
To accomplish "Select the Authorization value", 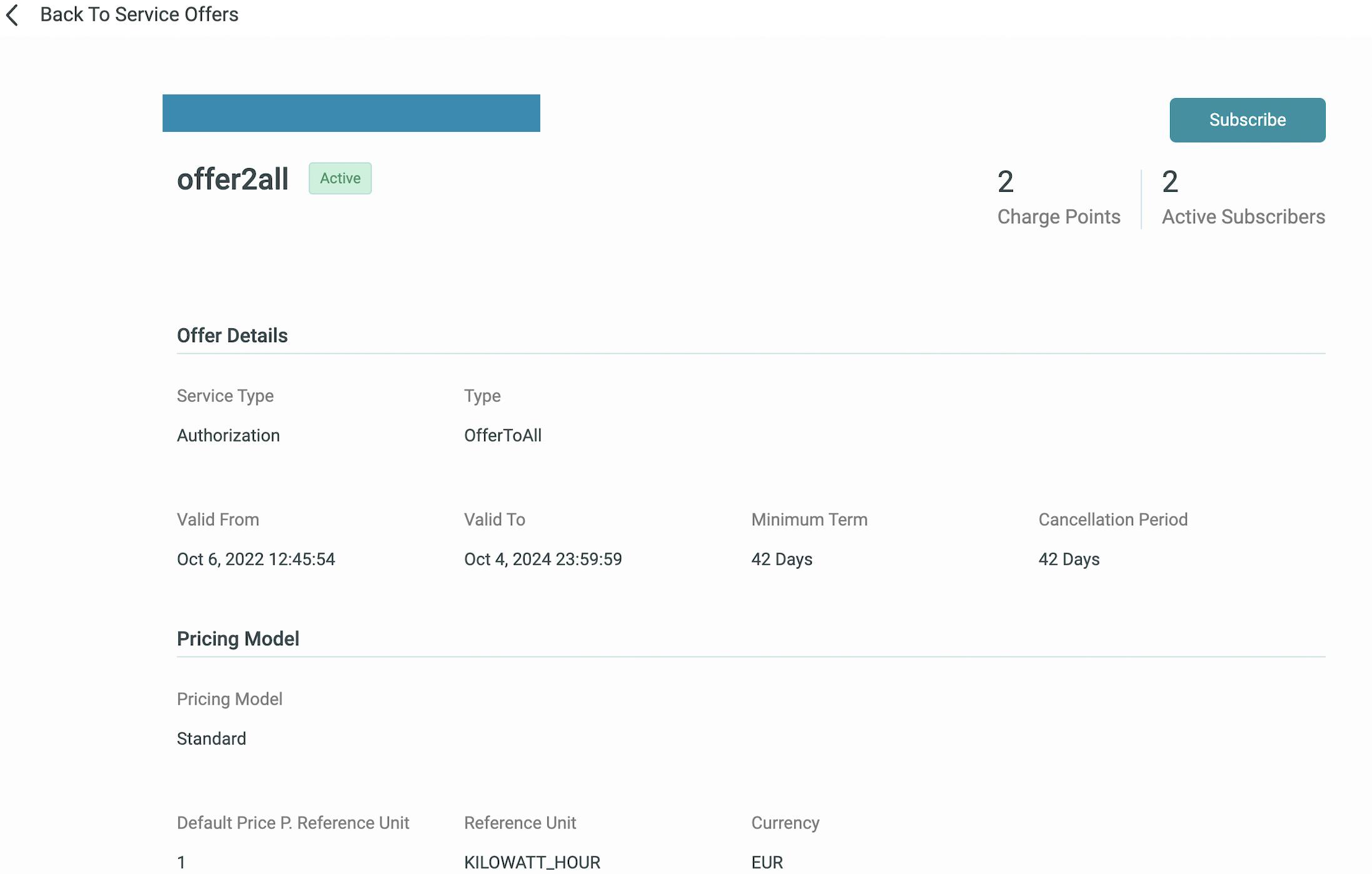I will point(228,435).
